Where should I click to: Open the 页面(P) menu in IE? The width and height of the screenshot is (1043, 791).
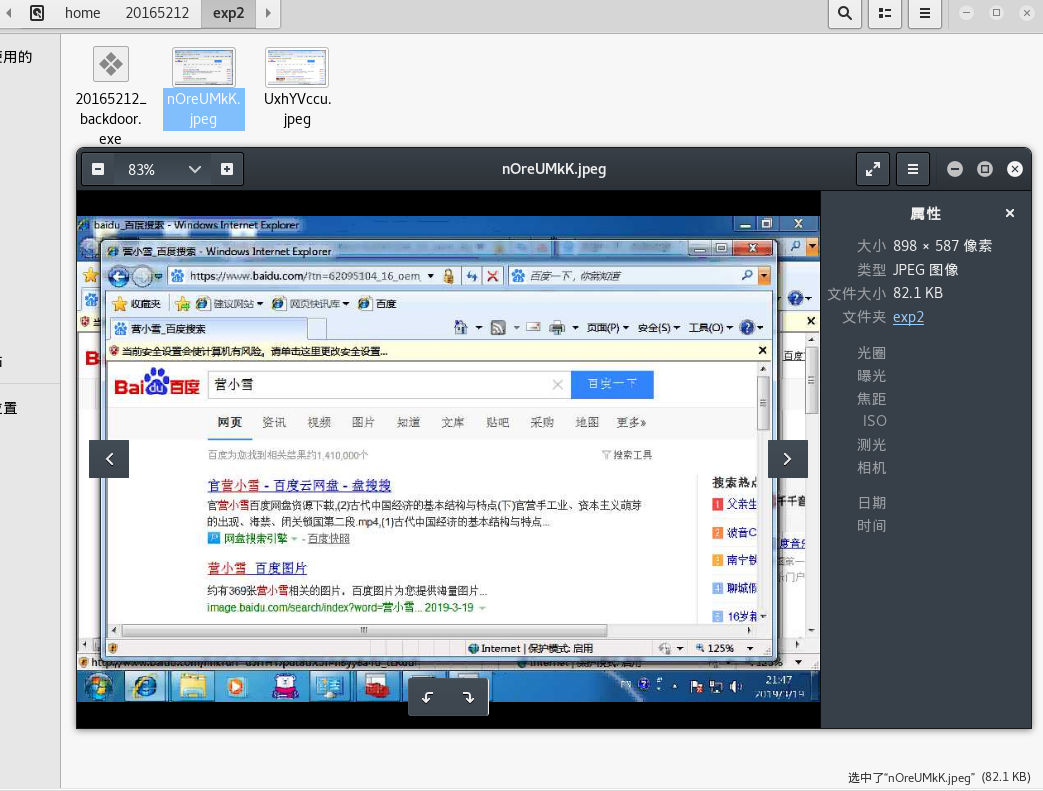(x=607, y=328)
